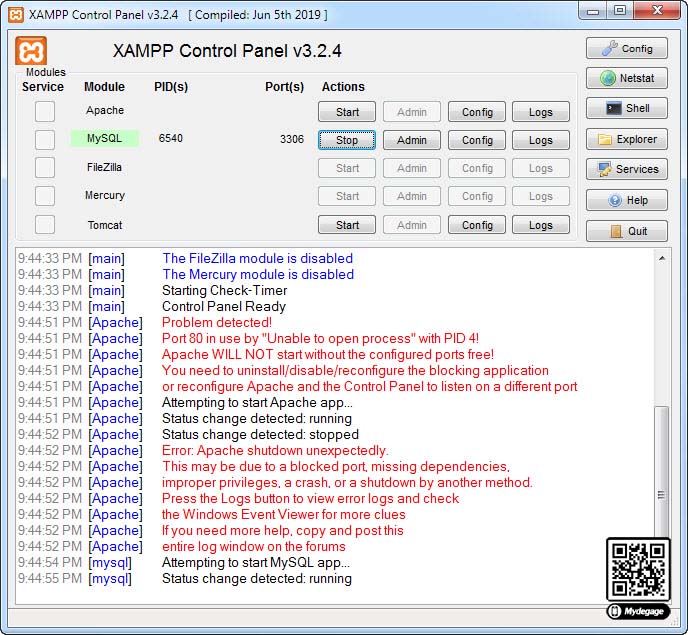Click log line about Port 80 in use

[320, 338]
